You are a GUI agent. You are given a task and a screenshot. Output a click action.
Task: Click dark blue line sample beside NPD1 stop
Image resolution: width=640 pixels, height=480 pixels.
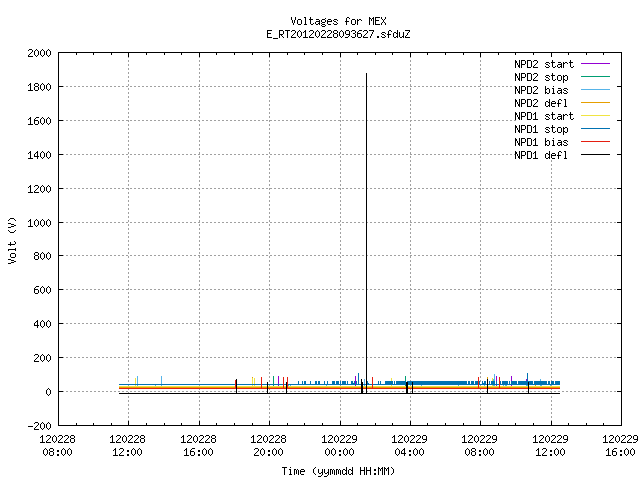595,129
